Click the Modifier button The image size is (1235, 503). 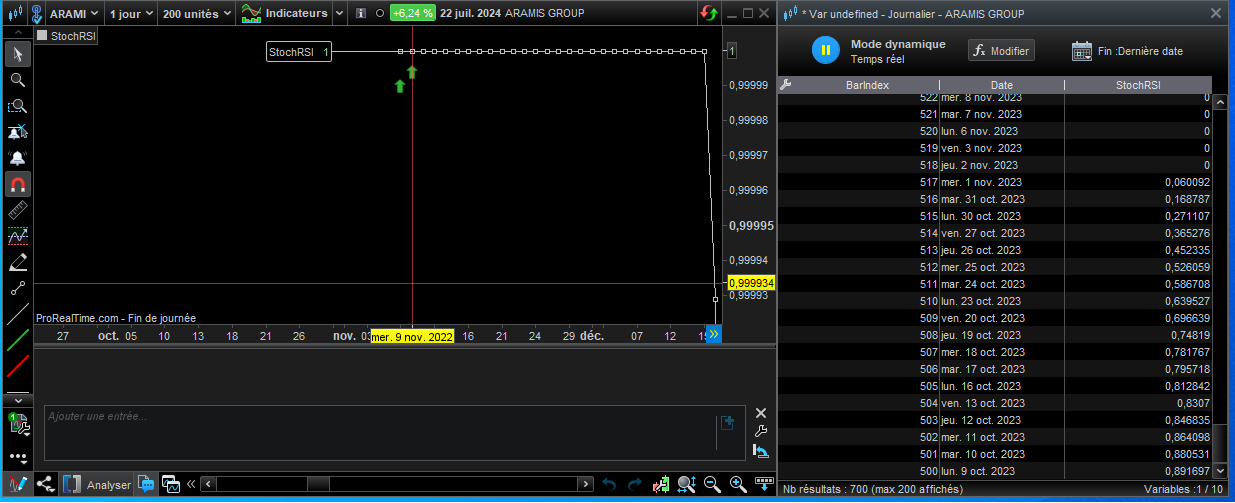point(1001,51)
